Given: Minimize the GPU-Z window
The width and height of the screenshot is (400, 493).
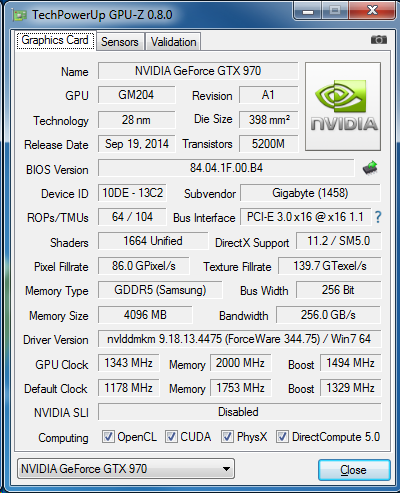Looking at the screenshot, I should tap(308, 11).
